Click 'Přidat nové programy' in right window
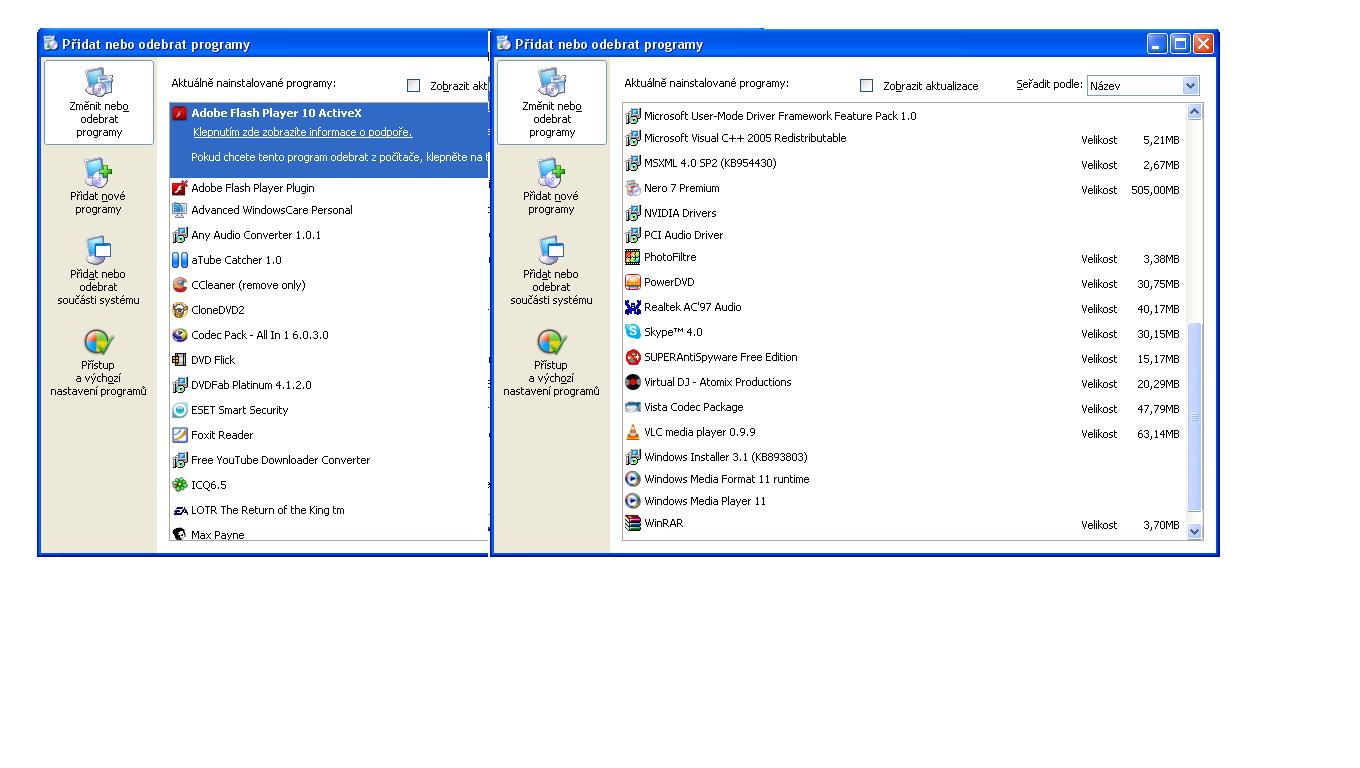Screen dimensions: 1360x768 coord(551,186)
